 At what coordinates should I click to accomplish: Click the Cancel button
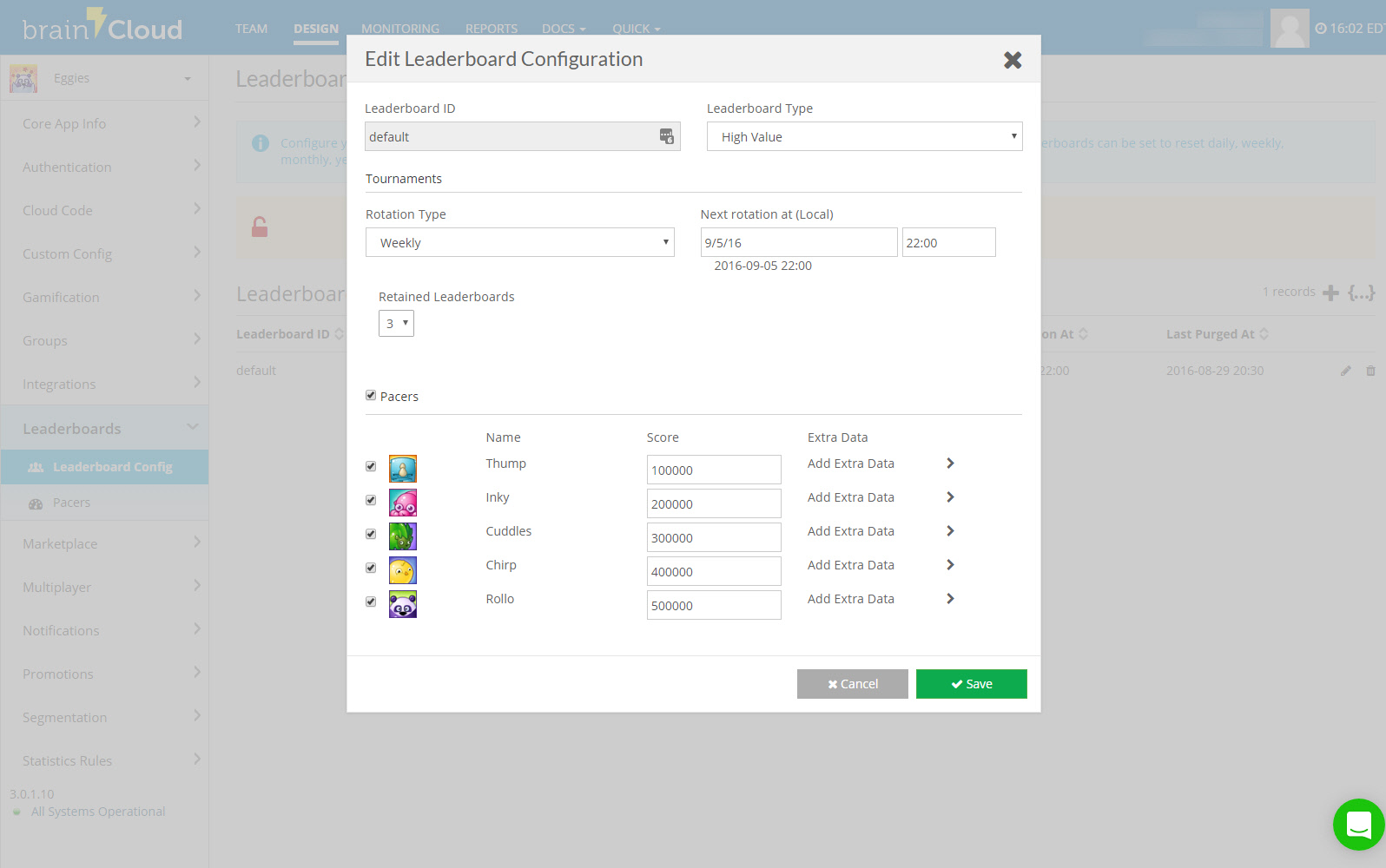[852, 684]
